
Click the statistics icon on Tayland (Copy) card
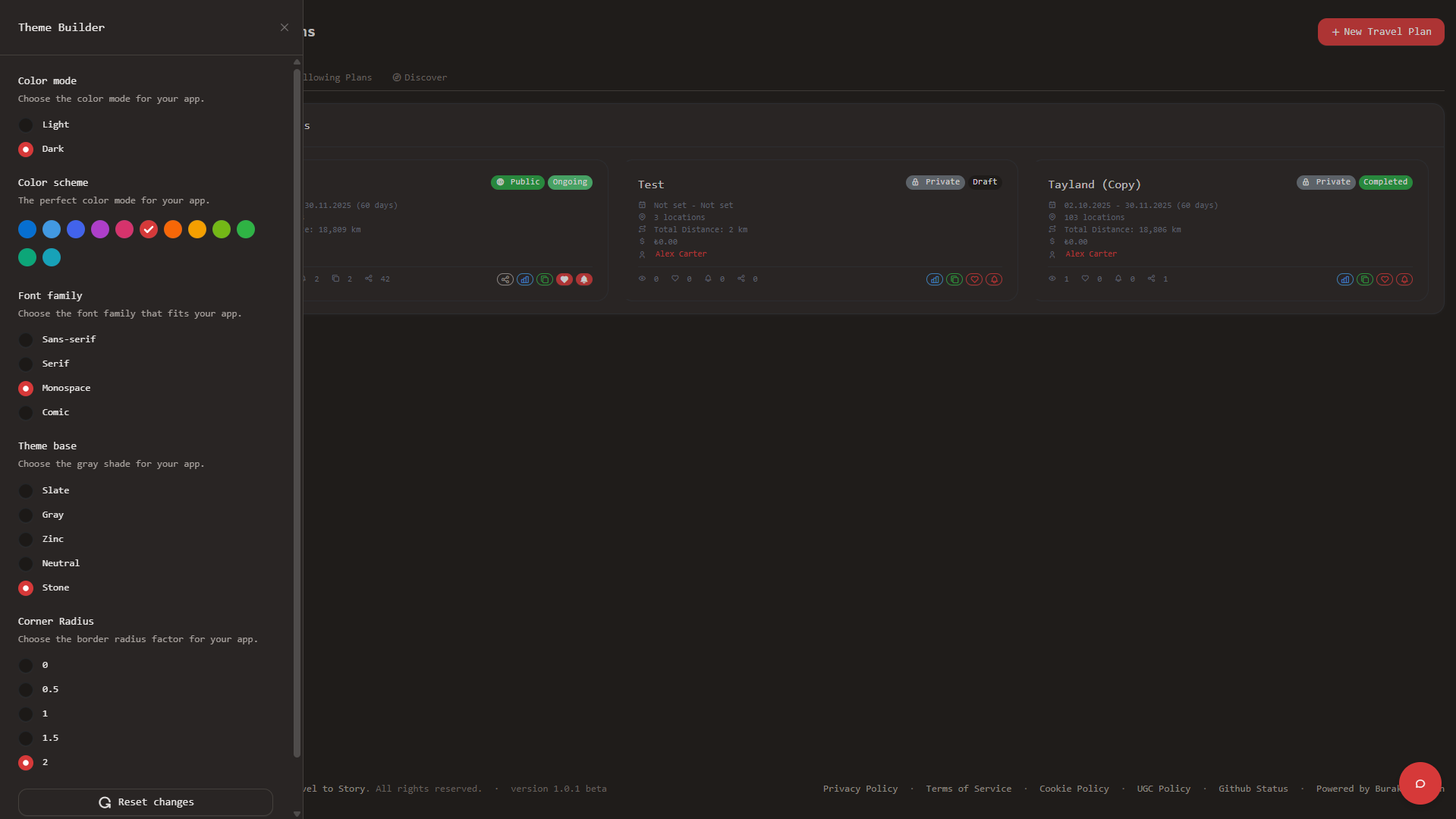[x=1345, y=279]
